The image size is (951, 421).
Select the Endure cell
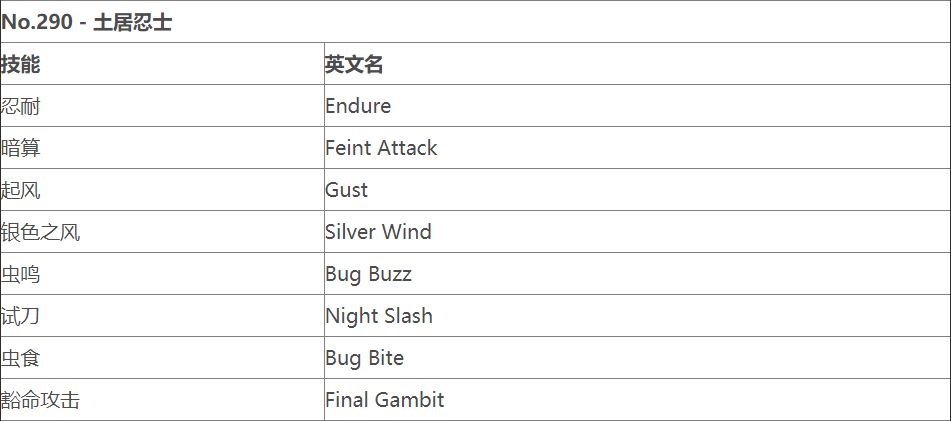pos(358,106)
